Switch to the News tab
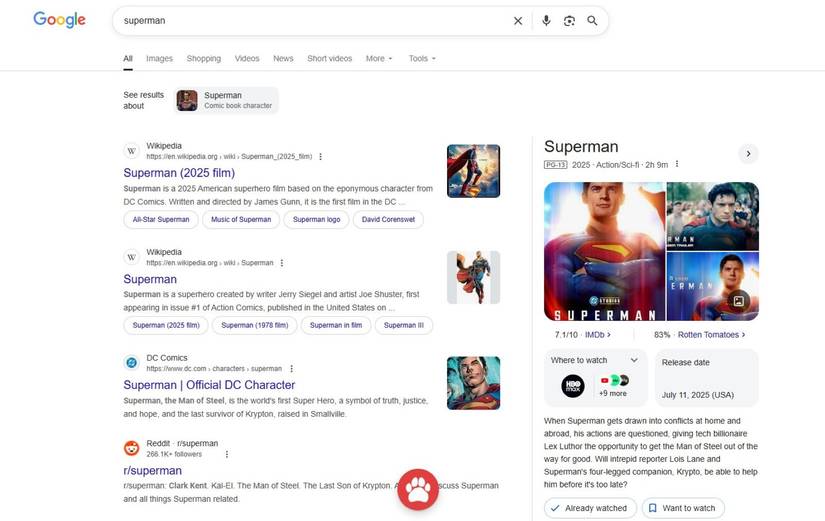The height and width of the screenshot is (521, 825). pyautogui.click(x=283, y=58)
